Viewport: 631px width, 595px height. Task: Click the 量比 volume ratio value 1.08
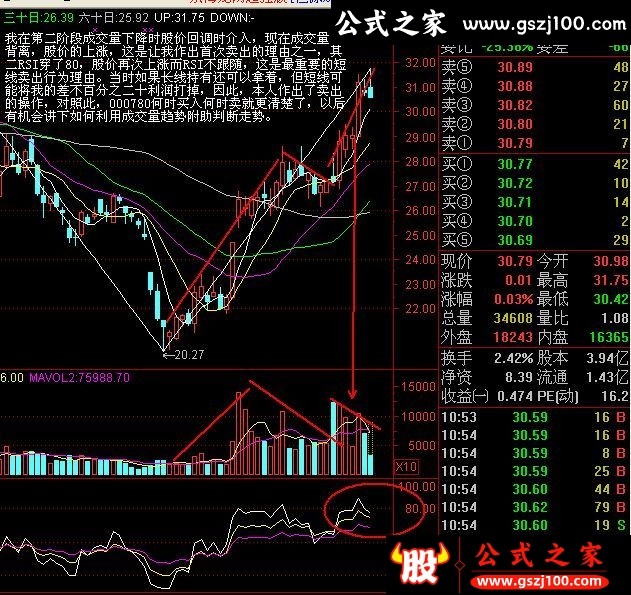[615, 318]
